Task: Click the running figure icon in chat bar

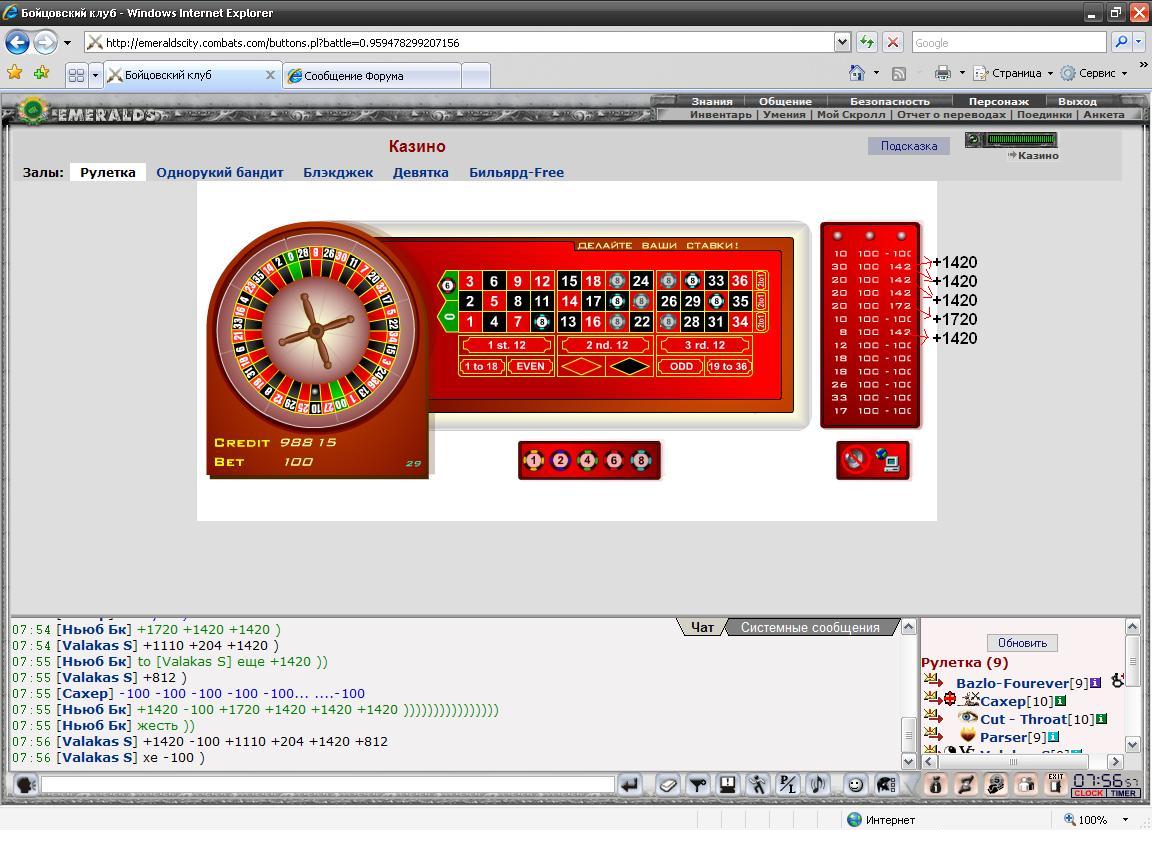Action: 757,785
